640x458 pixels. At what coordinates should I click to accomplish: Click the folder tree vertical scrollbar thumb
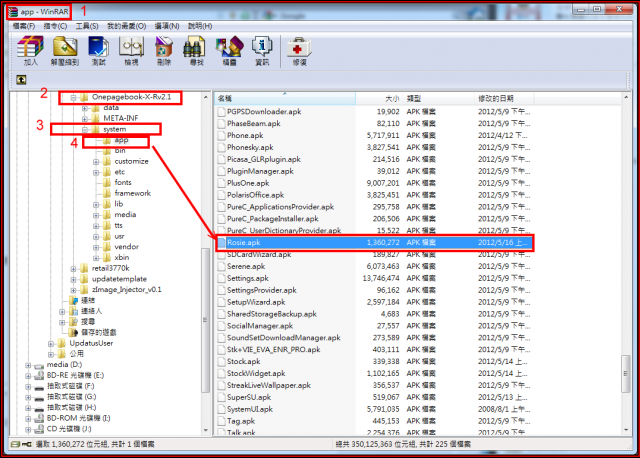tap(206, 320)
